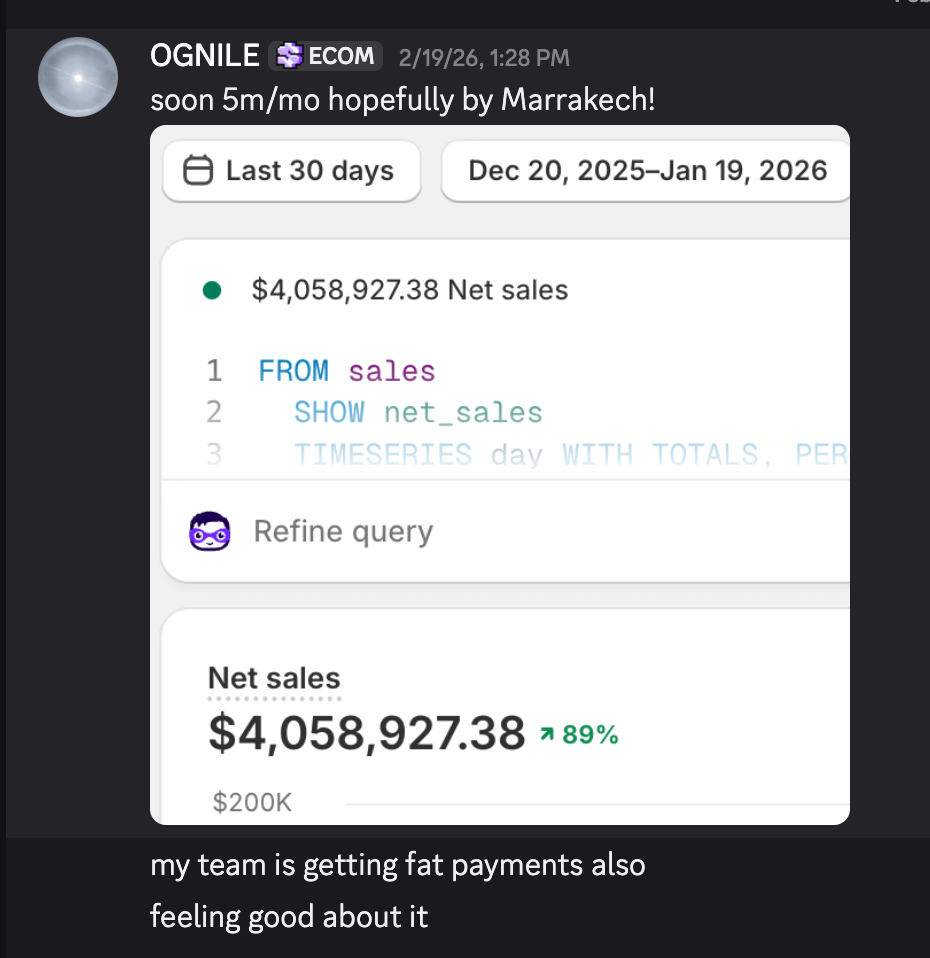Click the ECOM tag label
The image size is (930, 958).
341,56
